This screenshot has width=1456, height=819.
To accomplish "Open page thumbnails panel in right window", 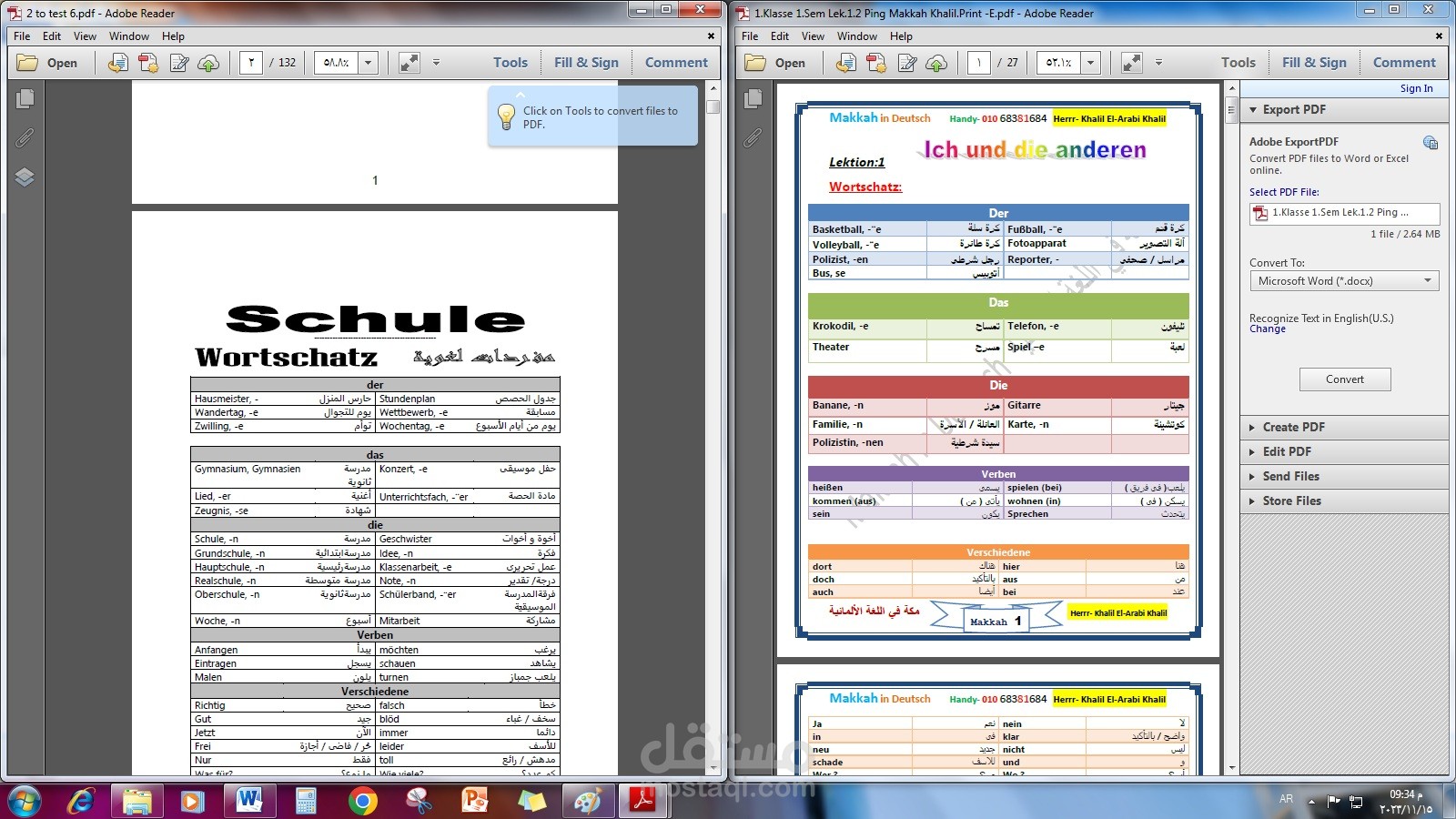I will [753, 98].
